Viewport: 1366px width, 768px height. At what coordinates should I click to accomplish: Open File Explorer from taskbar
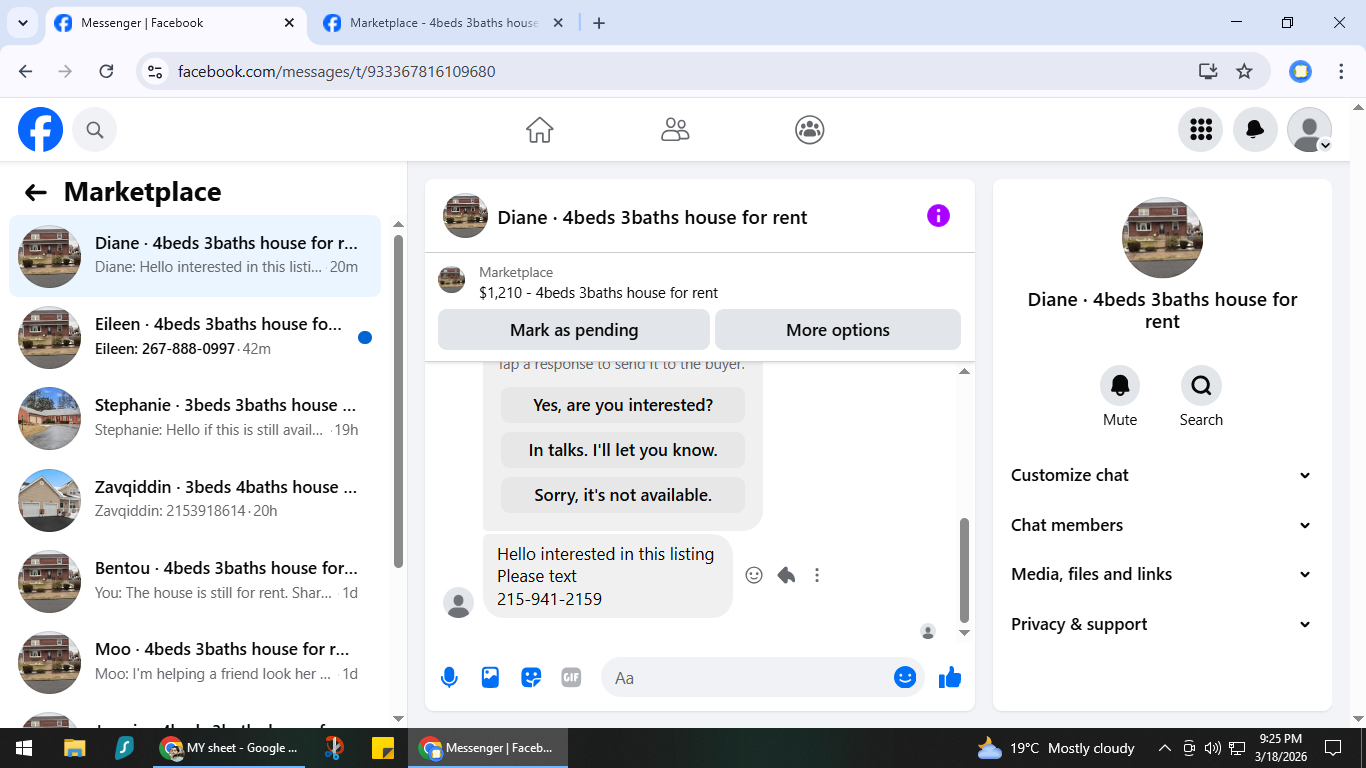pos(74,748)
